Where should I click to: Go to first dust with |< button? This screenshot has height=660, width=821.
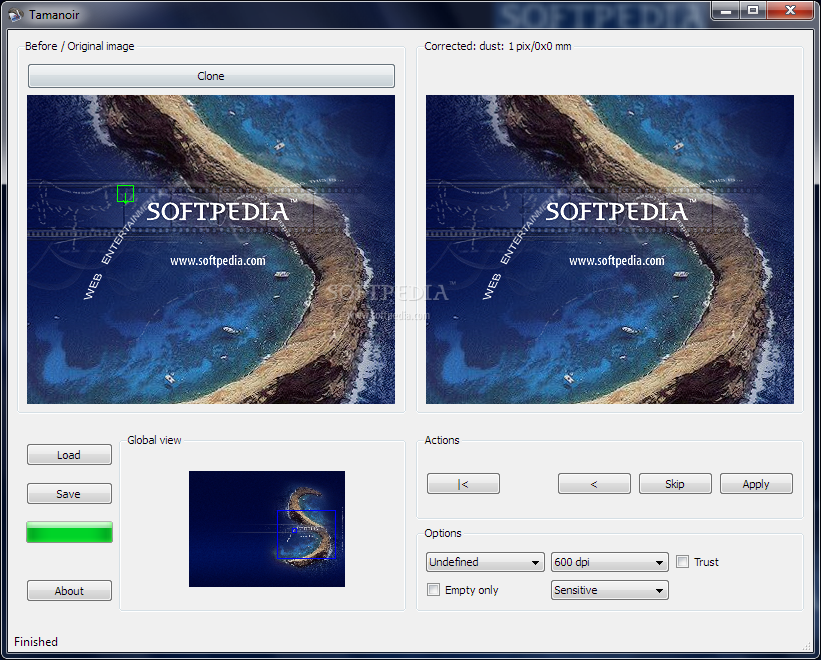click(463, 484)
